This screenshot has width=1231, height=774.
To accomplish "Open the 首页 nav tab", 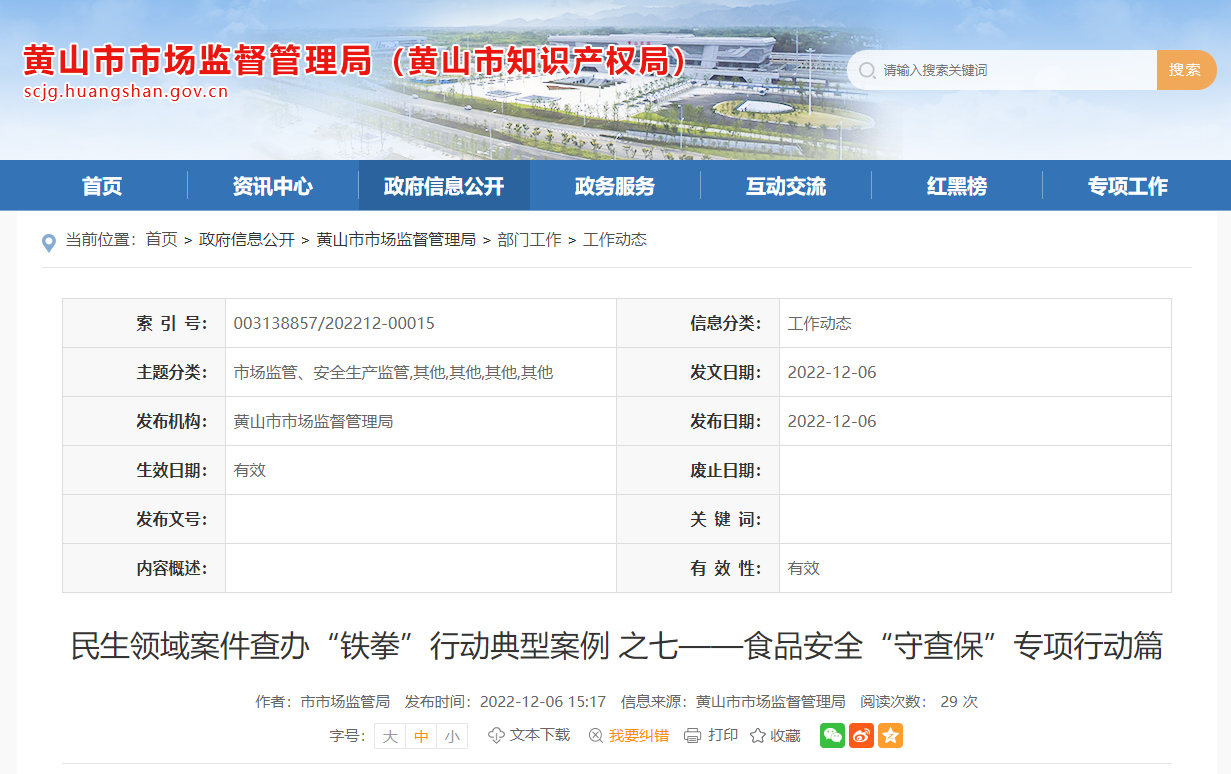I will [102, 186].
